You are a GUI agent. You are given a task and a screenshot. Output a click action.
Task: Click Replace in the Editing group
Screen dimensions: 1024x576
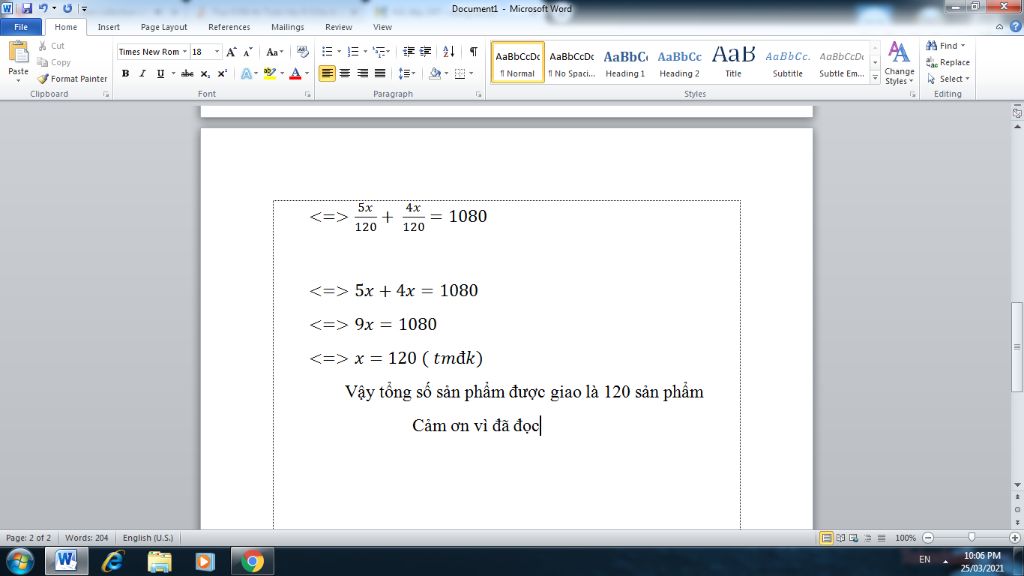pos(948,62)
